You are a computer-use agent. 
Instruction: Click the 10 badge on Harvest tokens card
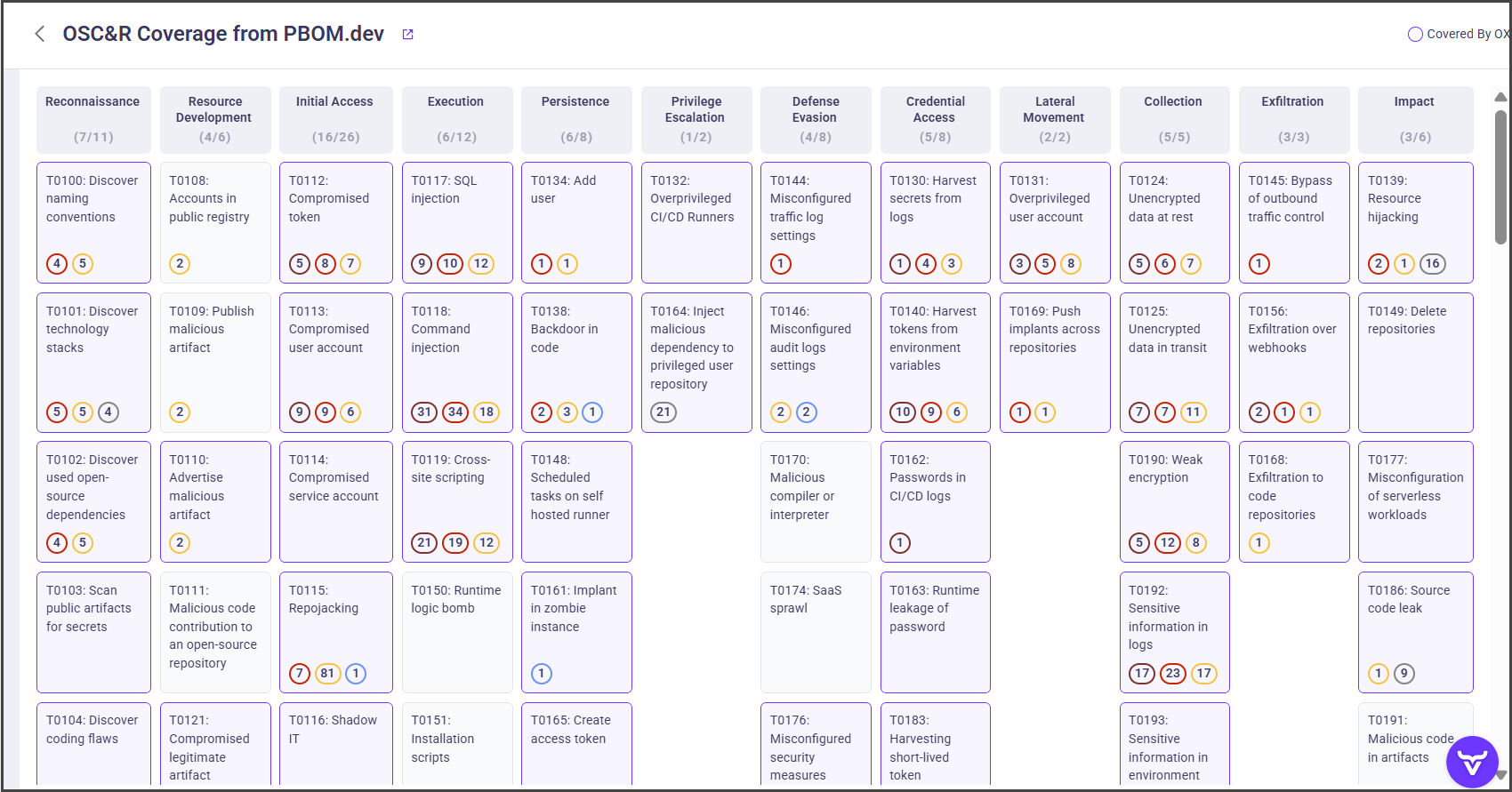(x=903, y=412)
